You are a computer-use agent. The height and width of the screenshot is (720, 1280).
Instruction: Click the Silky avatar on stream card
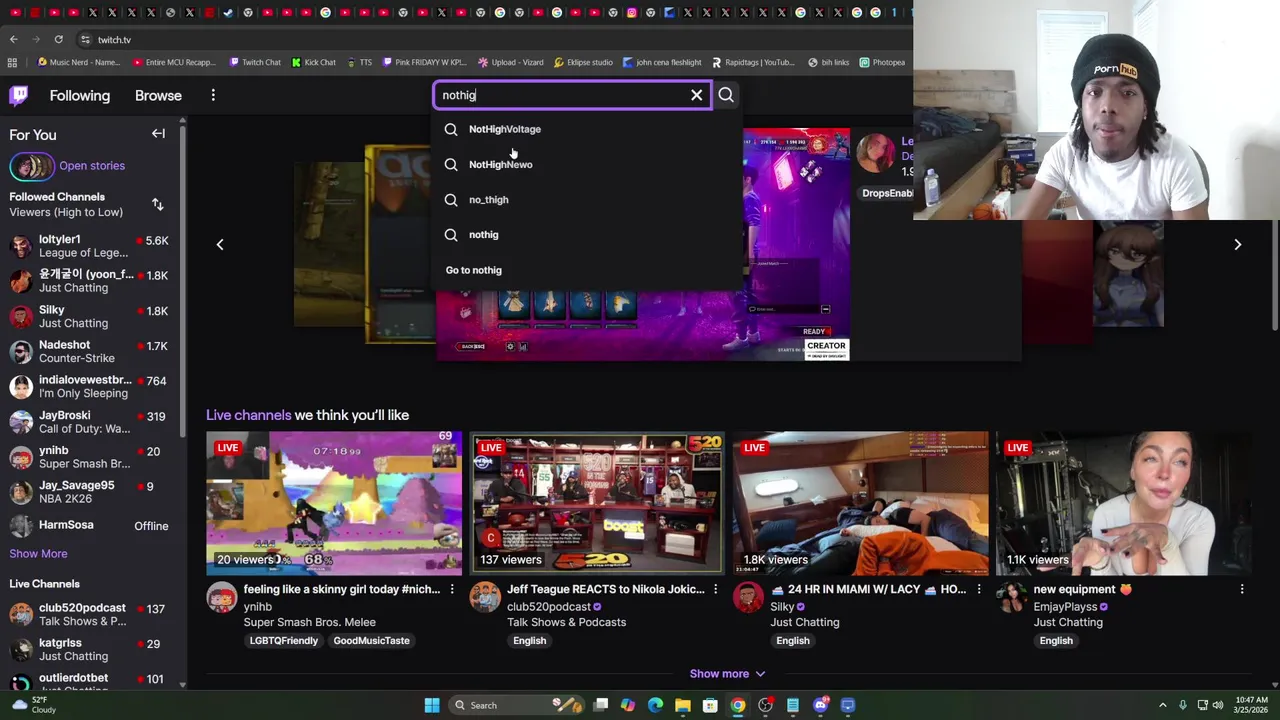tap(748, 598)
